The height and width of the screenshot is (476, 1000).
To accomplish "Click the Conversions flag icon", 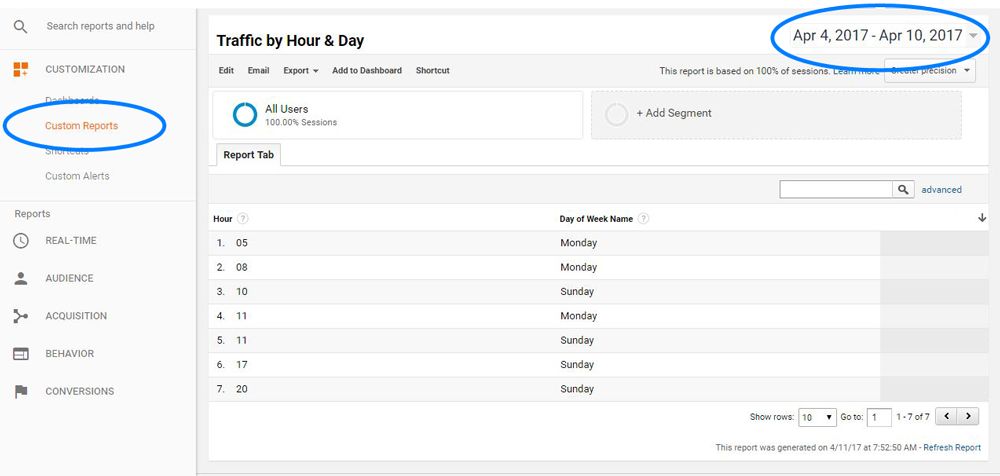I will tap(20, 392).
